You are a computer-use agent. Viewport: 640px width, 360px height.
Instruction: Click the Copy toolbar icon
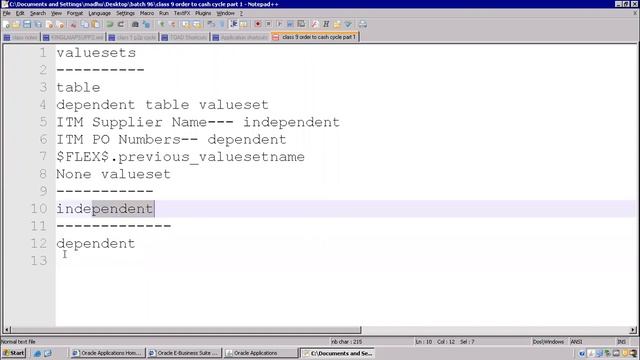tap(84, 24)
